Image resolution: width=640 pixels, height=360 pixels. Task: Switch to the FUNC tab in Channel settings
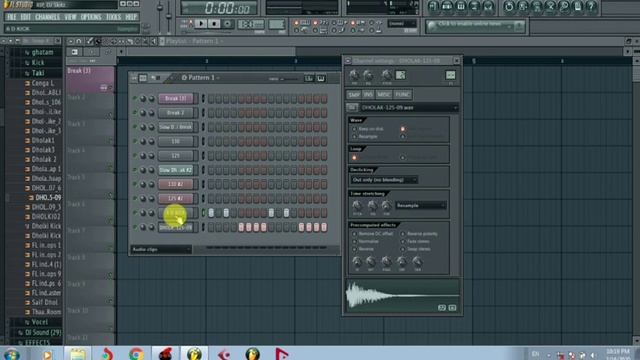(402, 95)
